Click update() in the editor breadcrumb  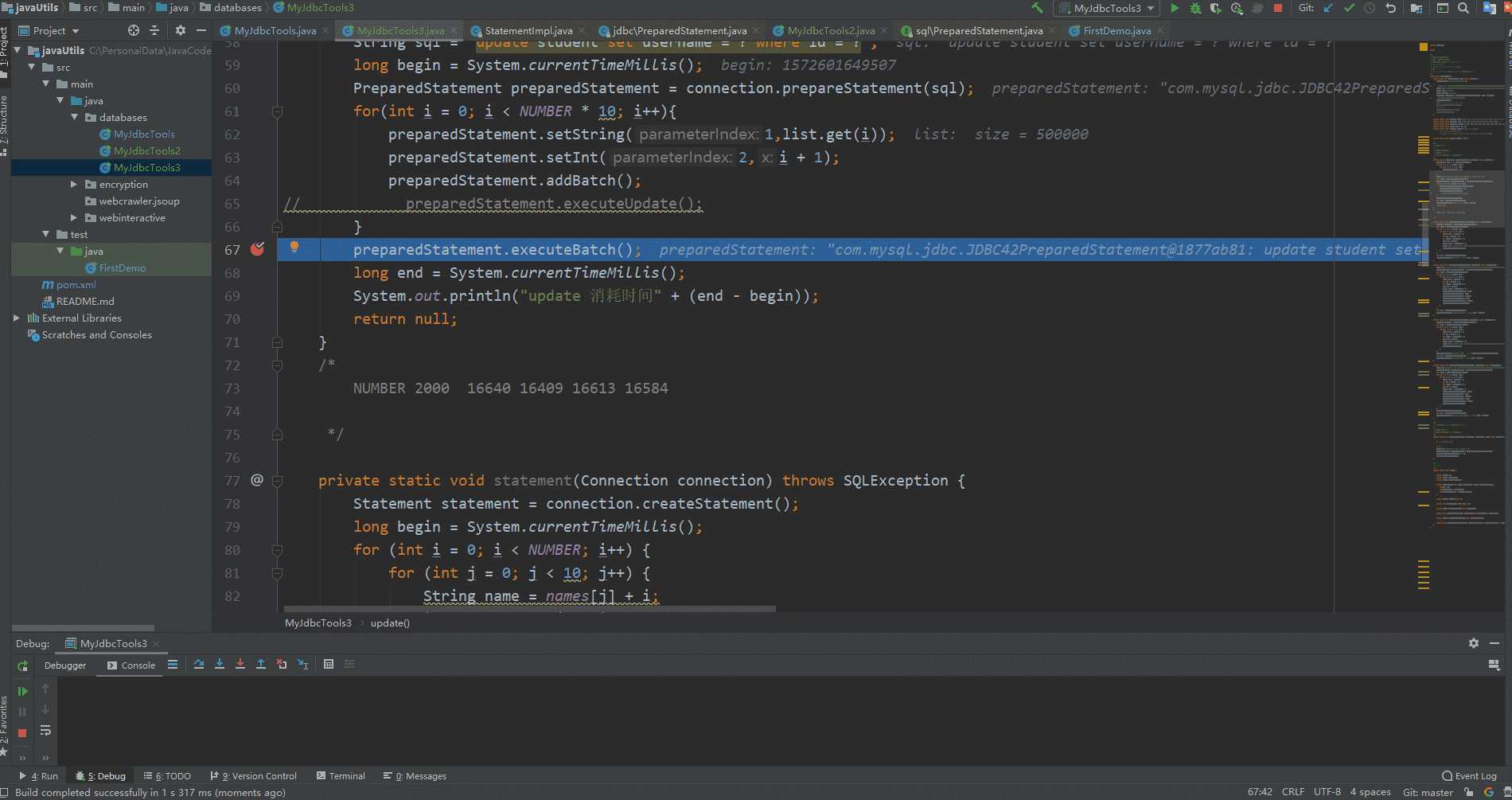[x=390, y=623]
